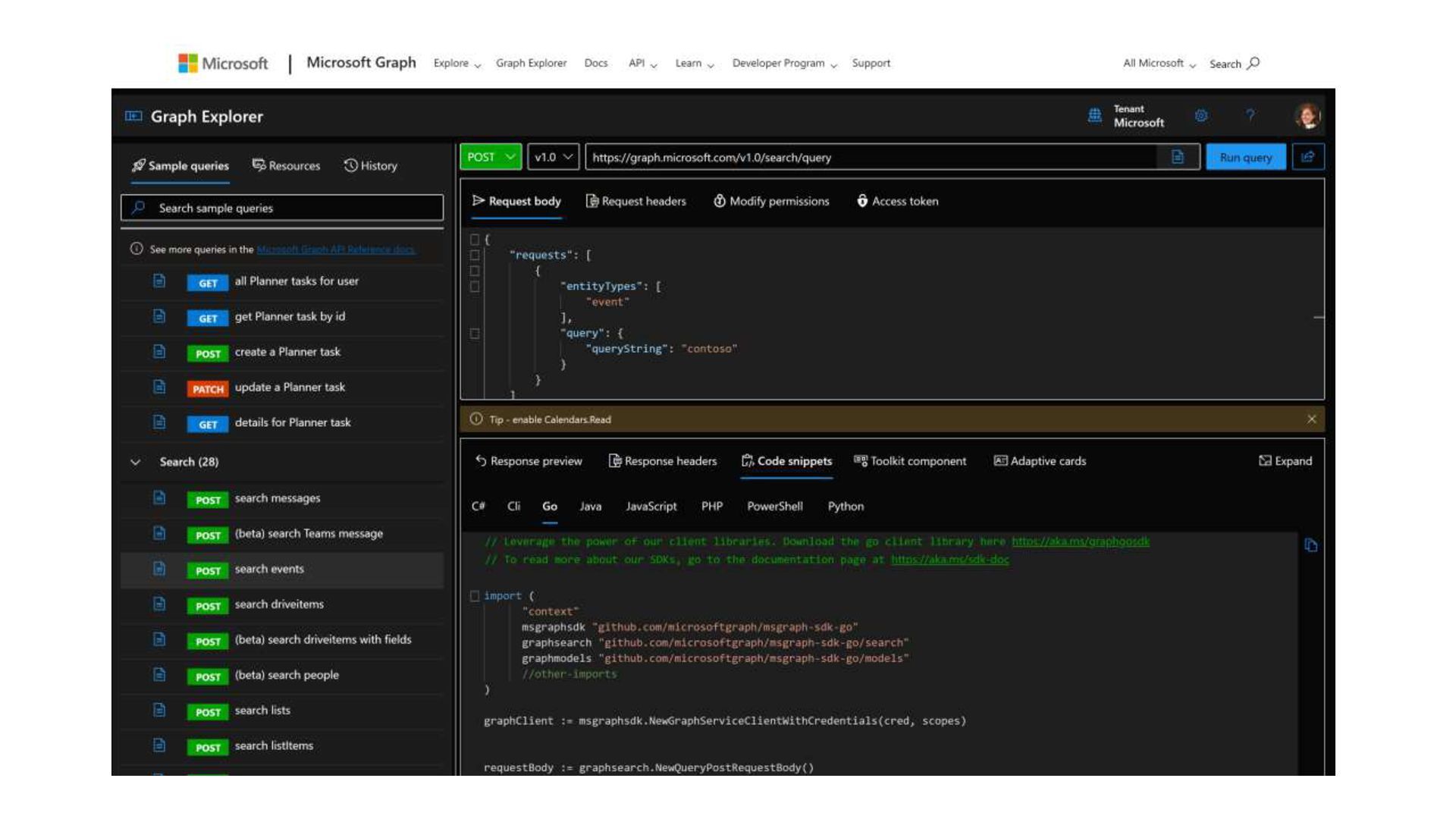Screen dimensions: 1456x819
Task: Click the top Search magnifier icon
Action: (x=1254, y=63)
